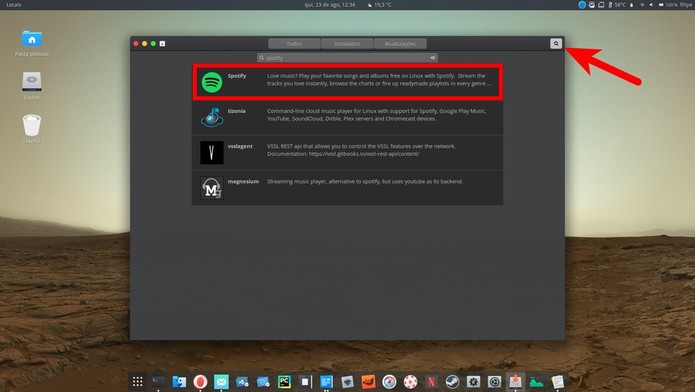Click the 'Streaming music player' magnesium description
The height and width of the screenshot is (392, 695).
point(364,181)
